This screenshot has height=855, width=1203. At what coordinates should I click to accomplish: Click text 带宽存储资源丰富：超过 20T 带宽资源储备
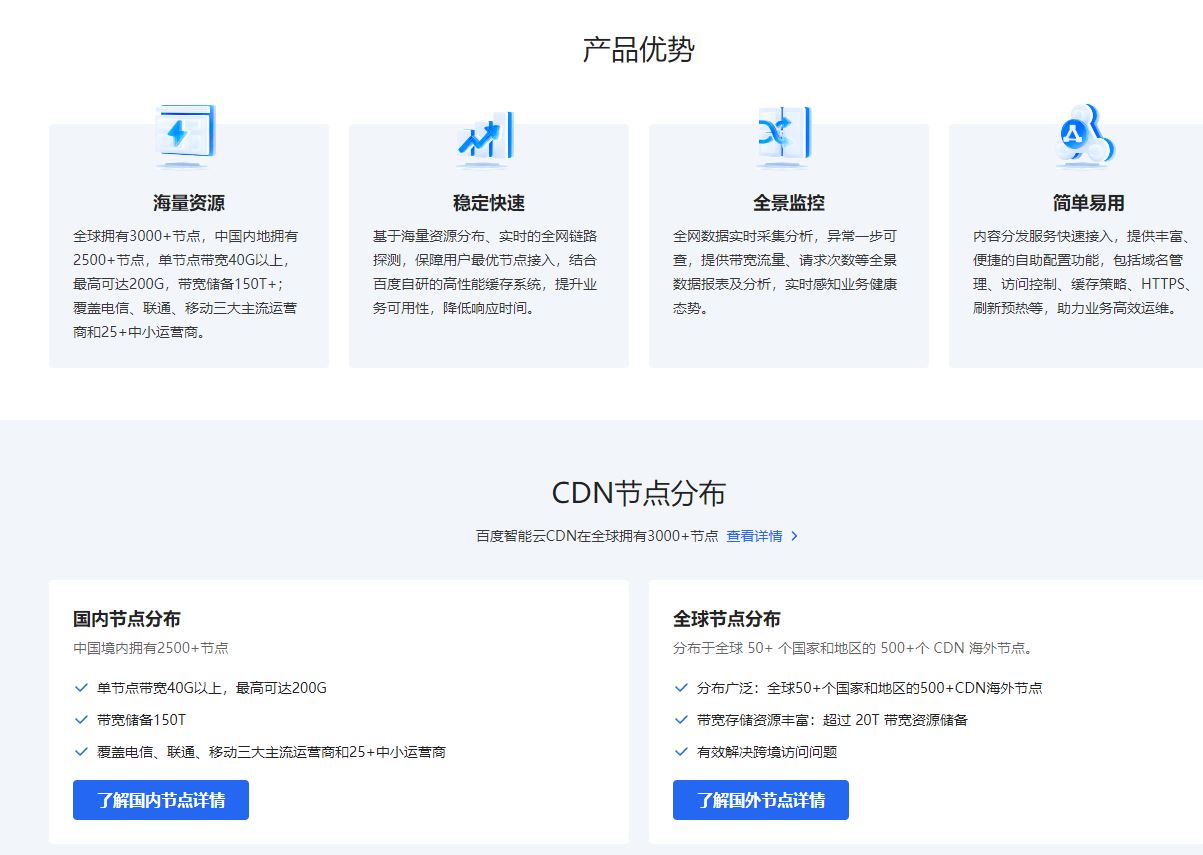pos(832,720)
